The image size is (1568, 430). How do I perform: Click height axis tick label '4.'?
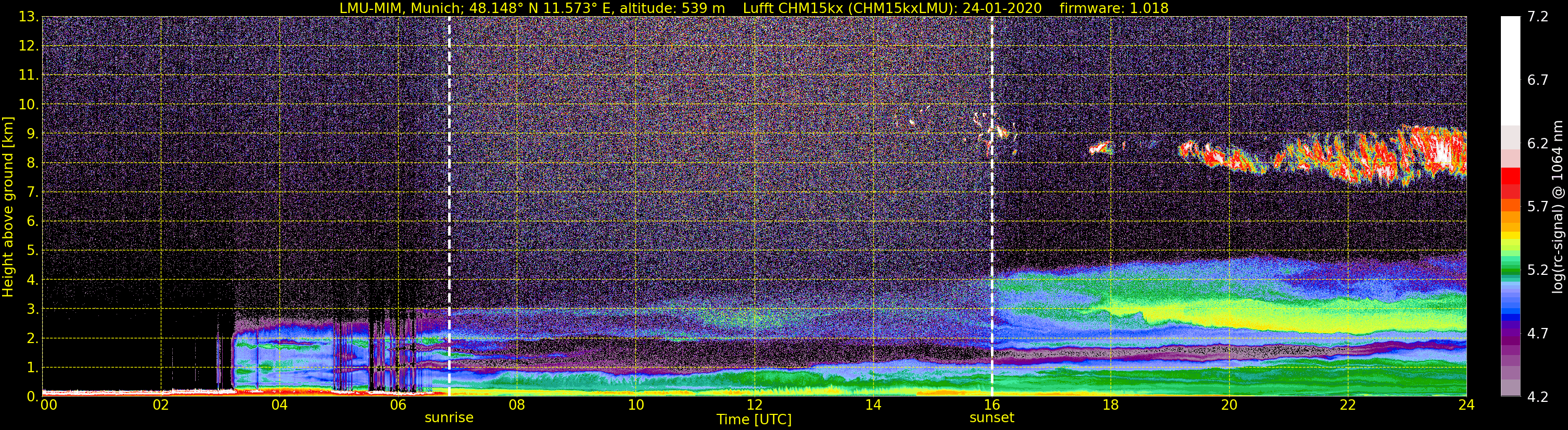click(x=32, y=280)
